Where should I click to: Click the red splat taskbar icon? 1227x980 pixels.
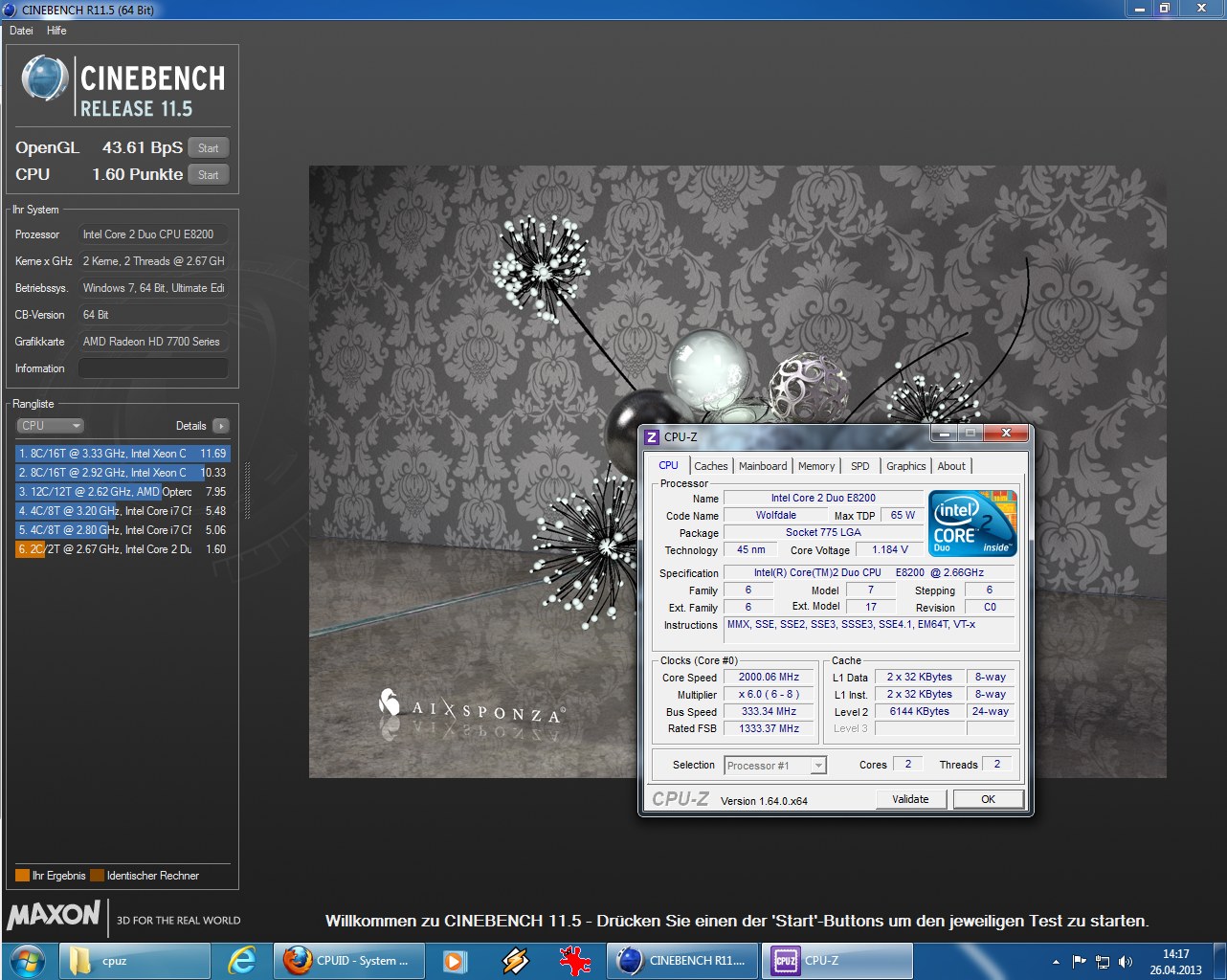574,961
